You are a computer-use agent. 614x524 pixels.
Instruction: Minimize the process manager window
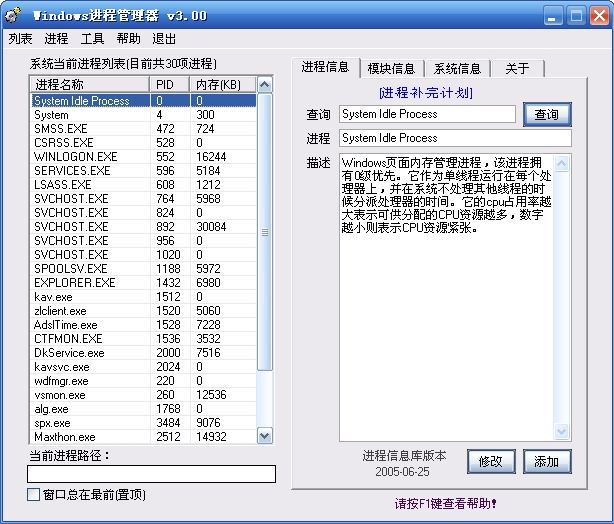click(x=553, y=16)
